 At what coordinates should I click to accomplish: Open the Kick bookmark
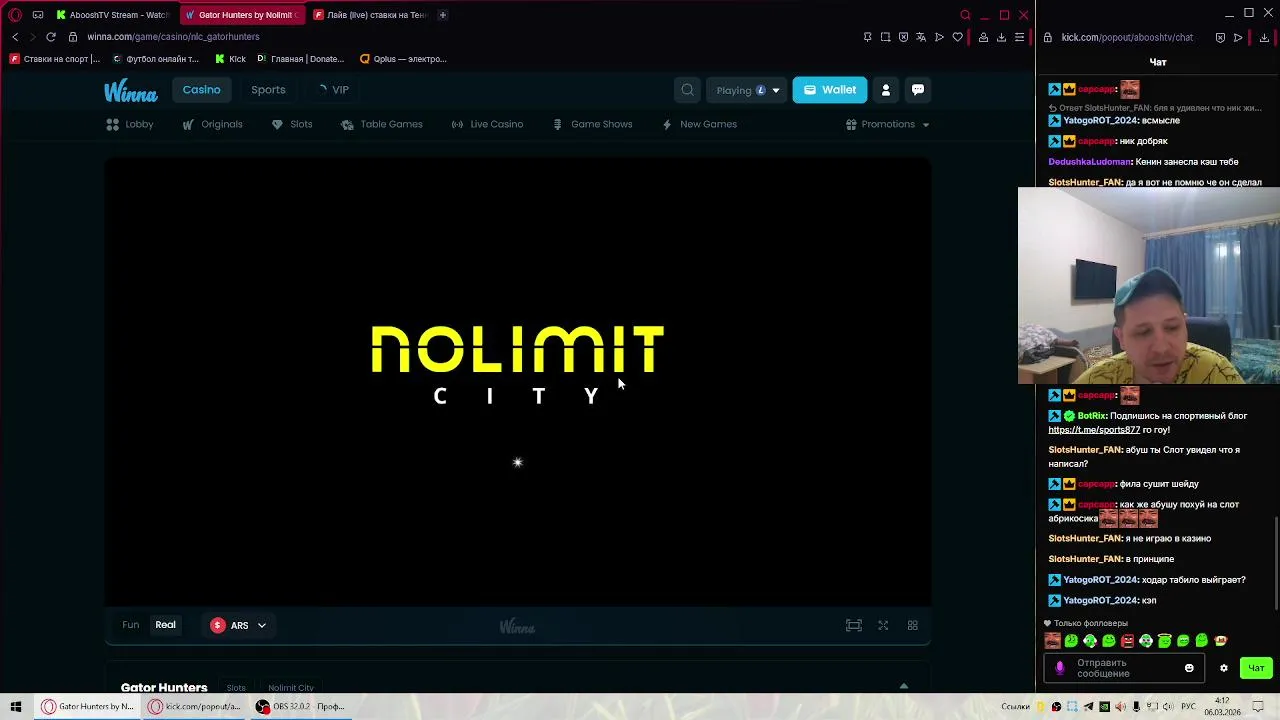pos(230,59)
